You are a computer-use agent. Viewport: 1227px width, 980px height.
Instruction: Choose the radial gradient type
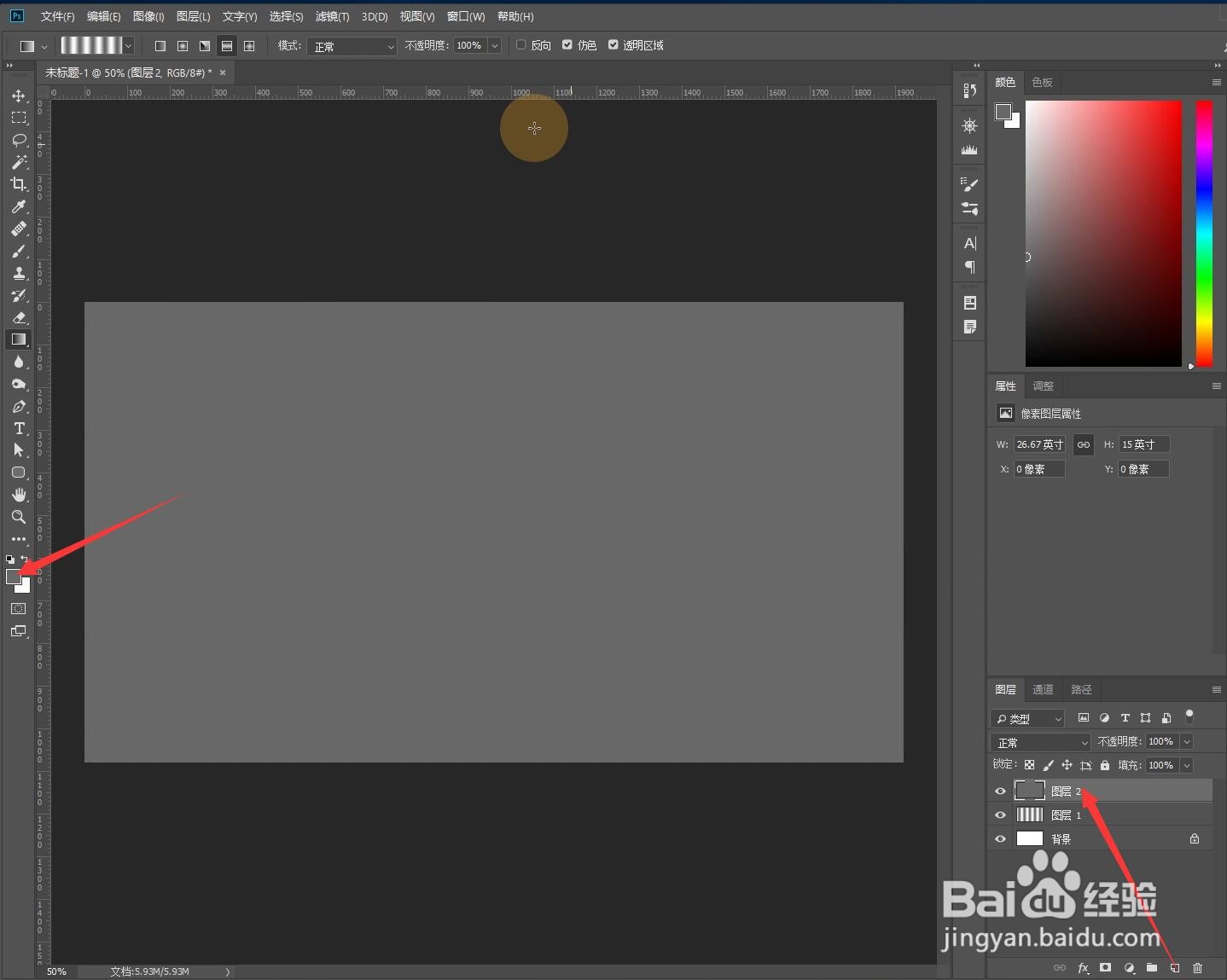182,46
